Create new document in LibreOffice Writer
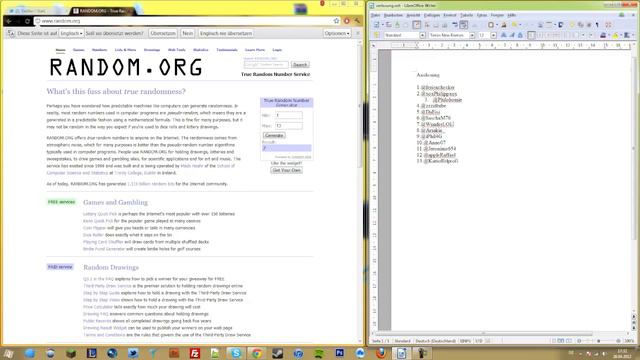 click(x=376, y=25)
